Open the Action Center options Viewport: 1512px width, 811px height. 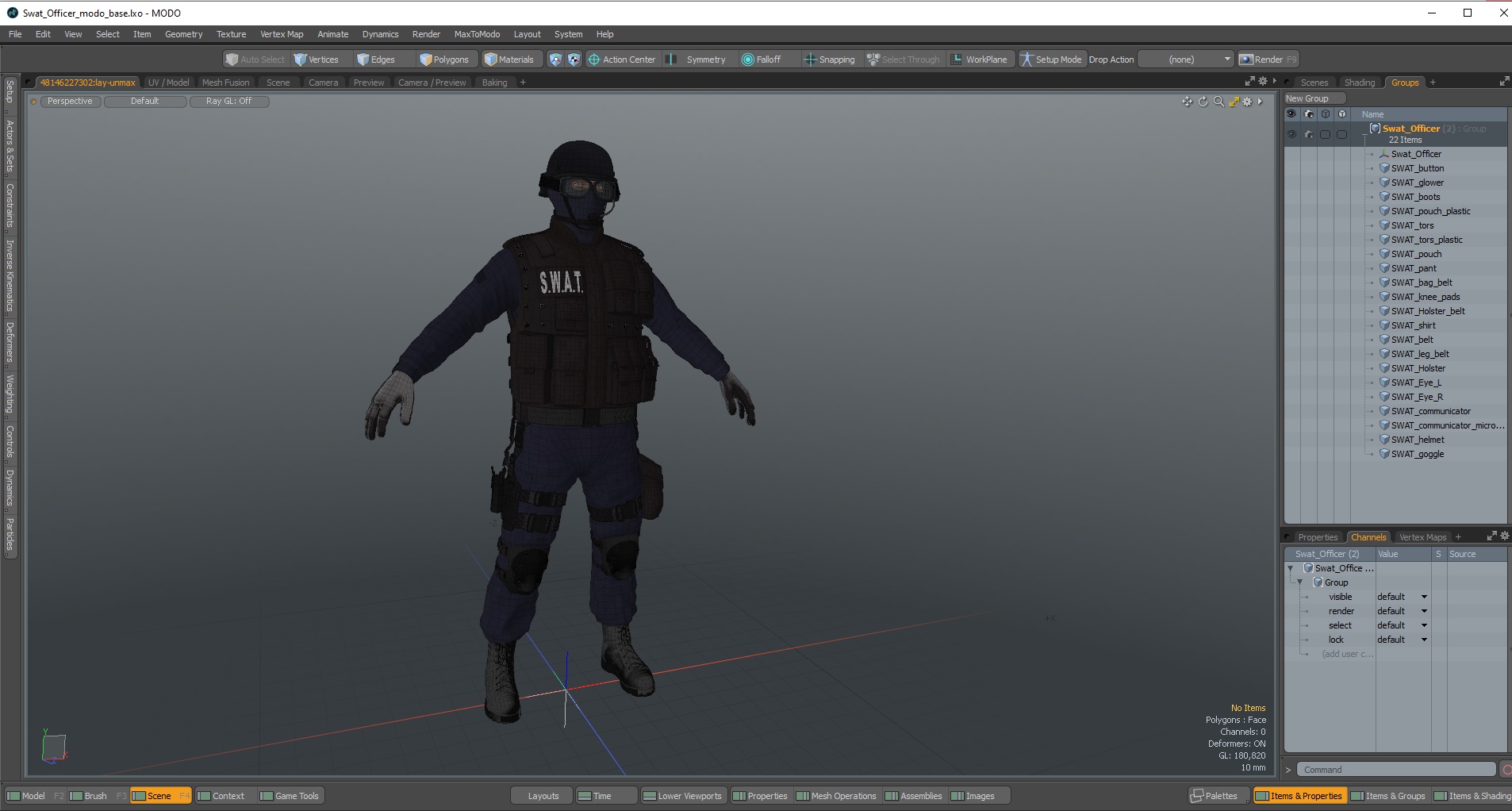[621, 60]
